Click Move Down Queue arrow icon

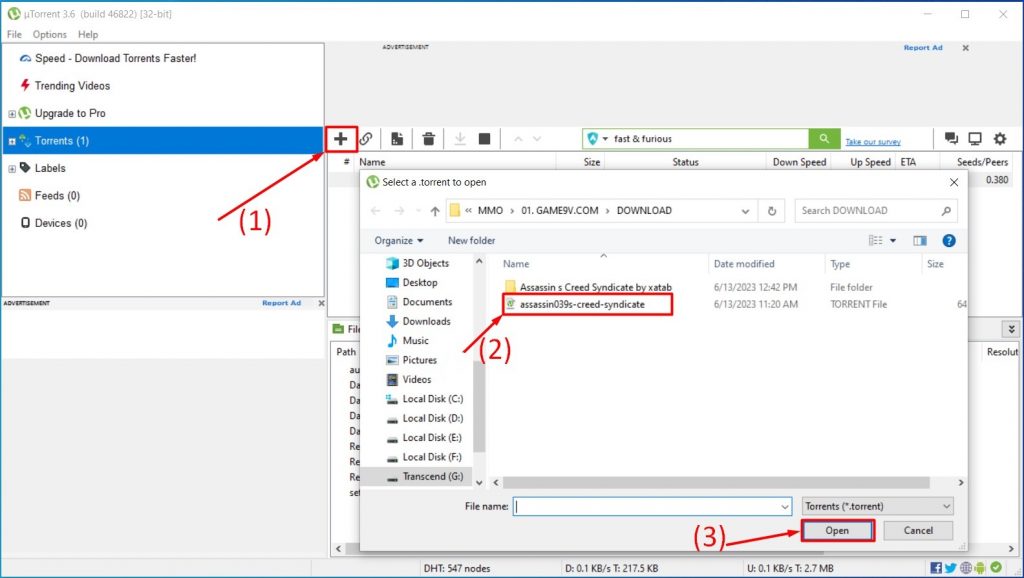point(537,138)
